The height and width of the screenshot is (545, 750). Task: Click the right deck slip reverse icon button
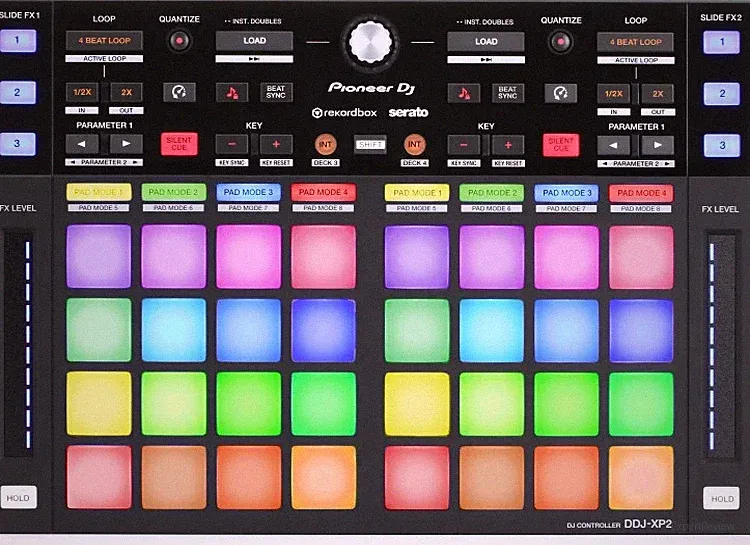tap(561, 93)
